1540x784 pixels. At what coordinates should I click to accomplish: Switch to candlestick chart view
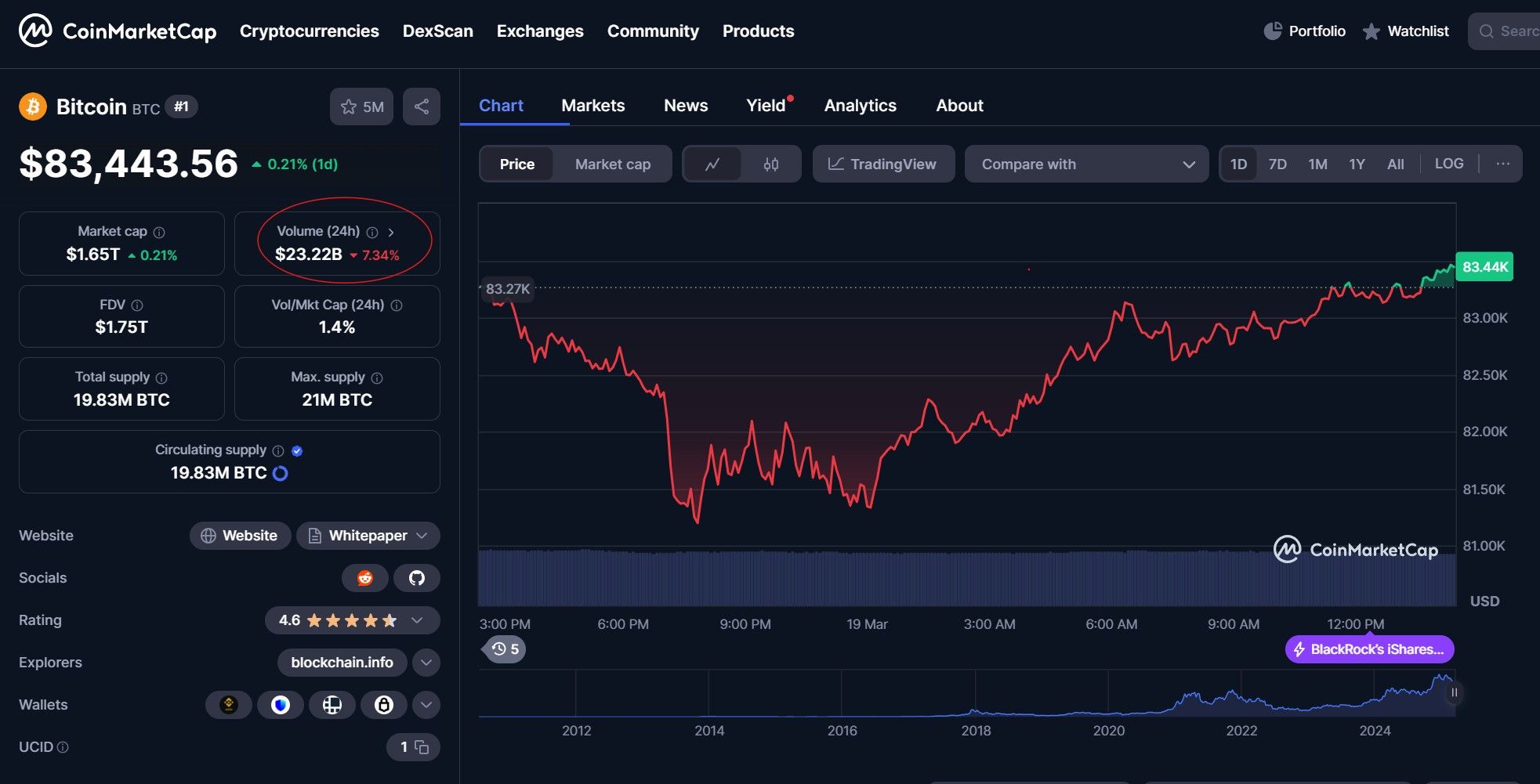point(770,164)
